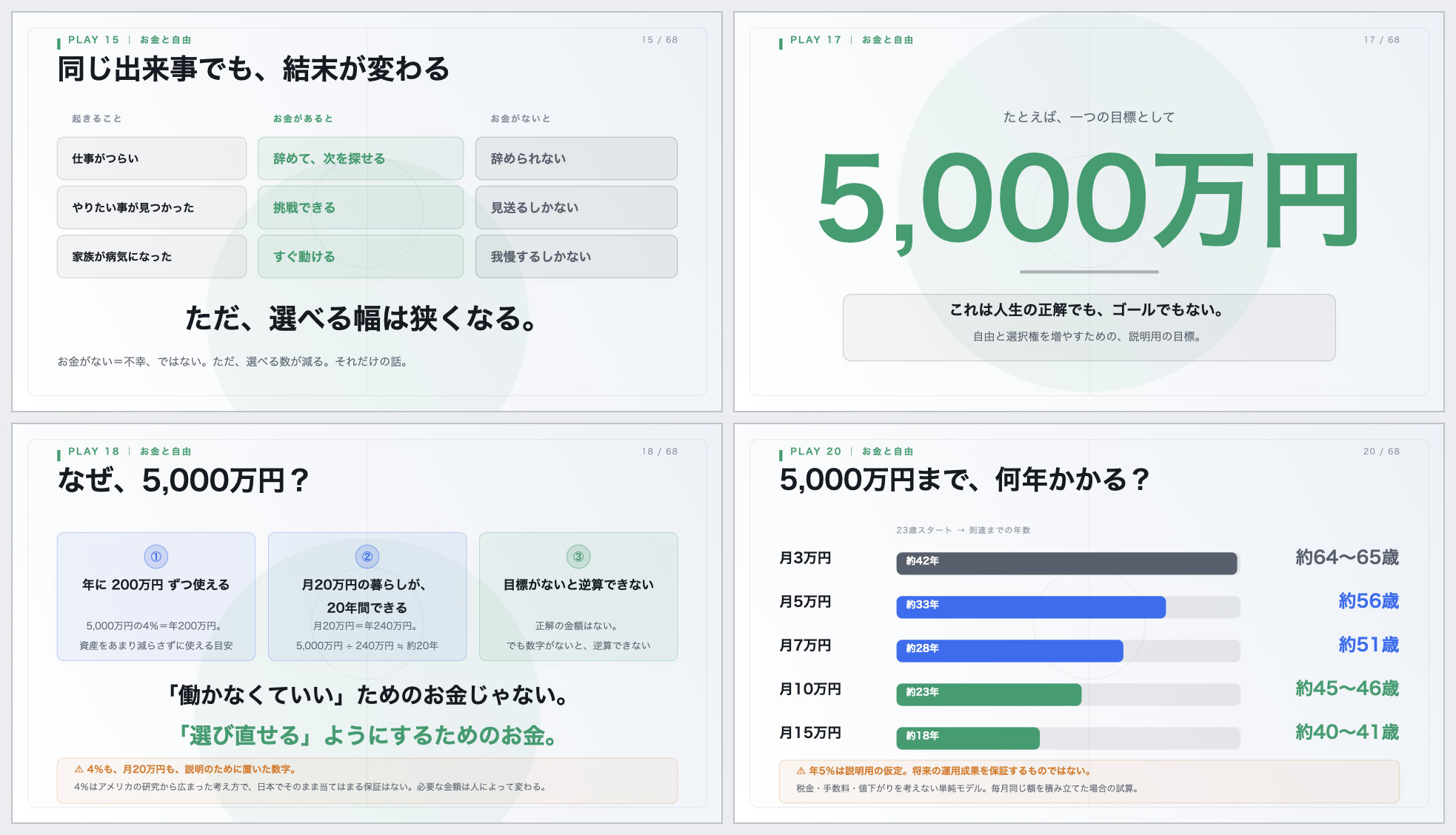Click the 約42年 dark progress bar

(x=1066, y=563)
